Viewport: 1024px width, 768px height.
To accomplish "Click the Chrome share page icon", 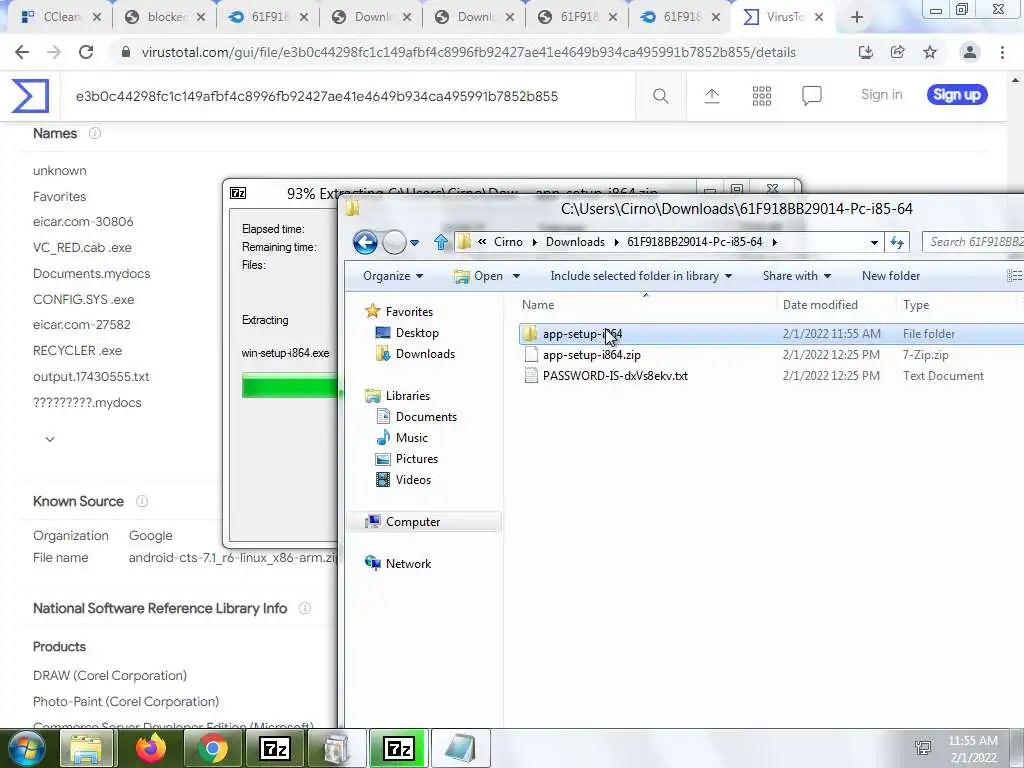I will [897, 52].
